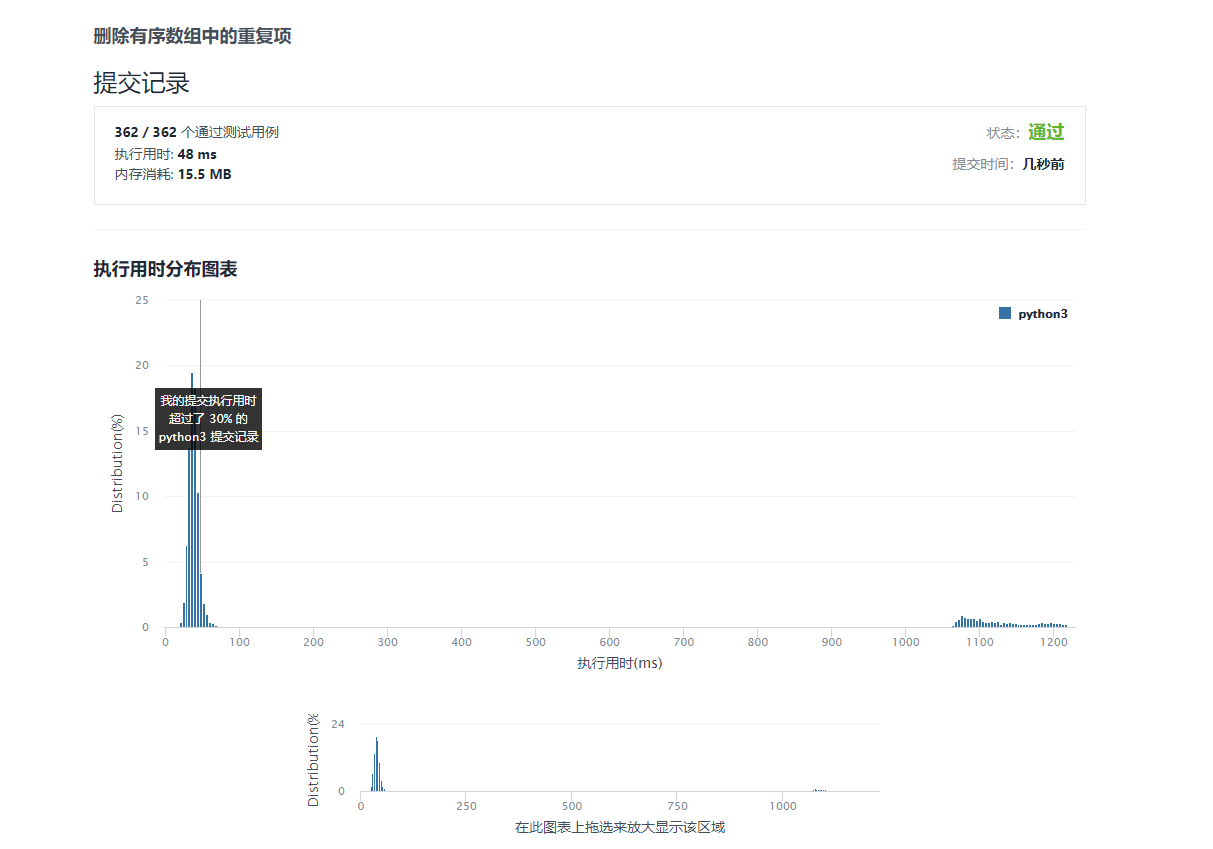
Task: Open the 删除有序数组中的重复项 problem title
Action: pos(192,37)
